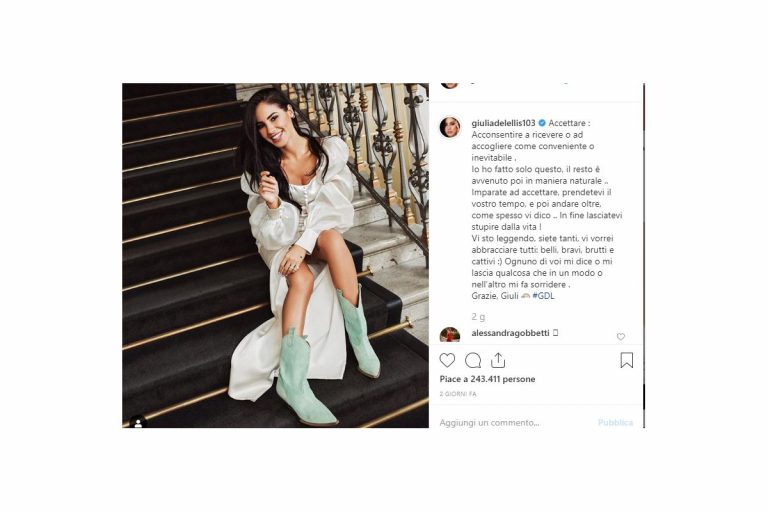This screenshot has width=768, height=512.
Task: Click the 2 g caption timestamp
Action: coord(478,317)
